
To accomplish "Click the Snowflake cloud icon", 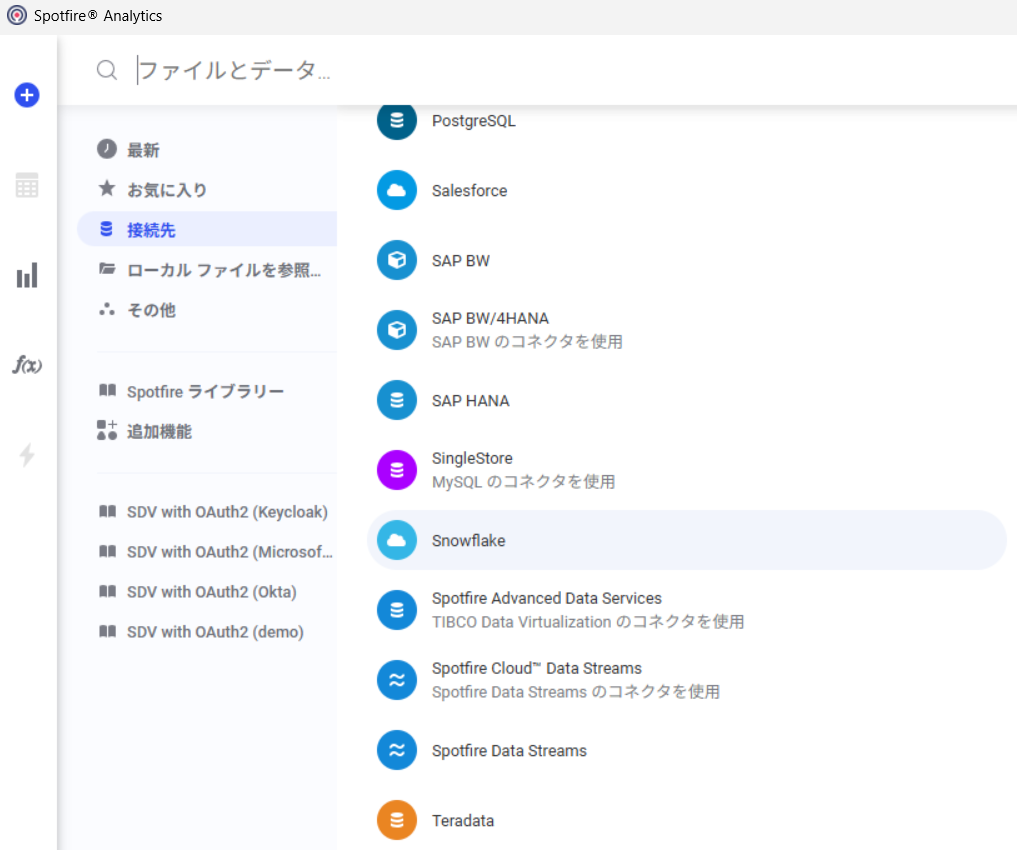I will coord(397,540).
